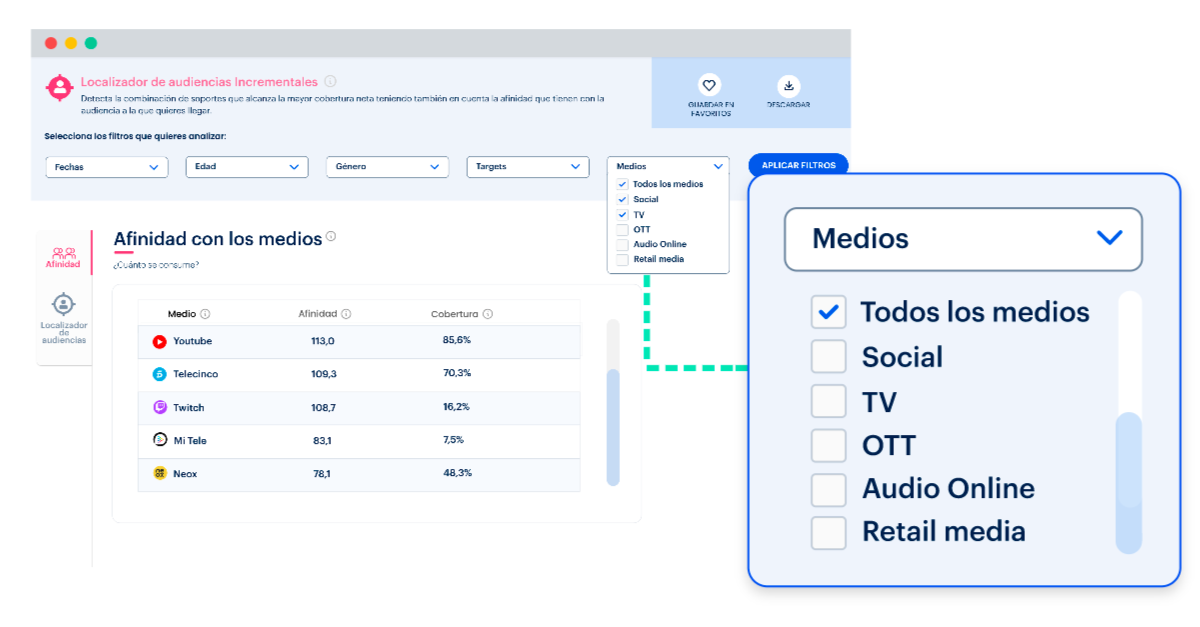Click the Telecinco row name
Image resolution: width=1200 pixels, height=627 pixels.
(195, 374)
